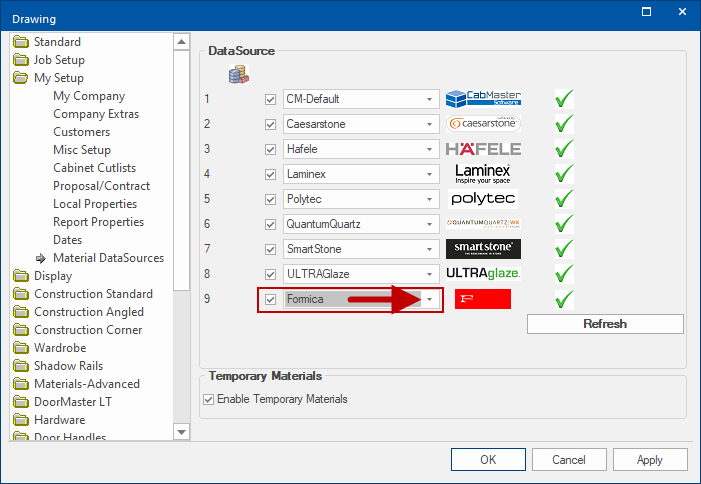Click the ULTRAglaze logo image
This screenshot has height=484, width=701.
(x=483, y=274)
